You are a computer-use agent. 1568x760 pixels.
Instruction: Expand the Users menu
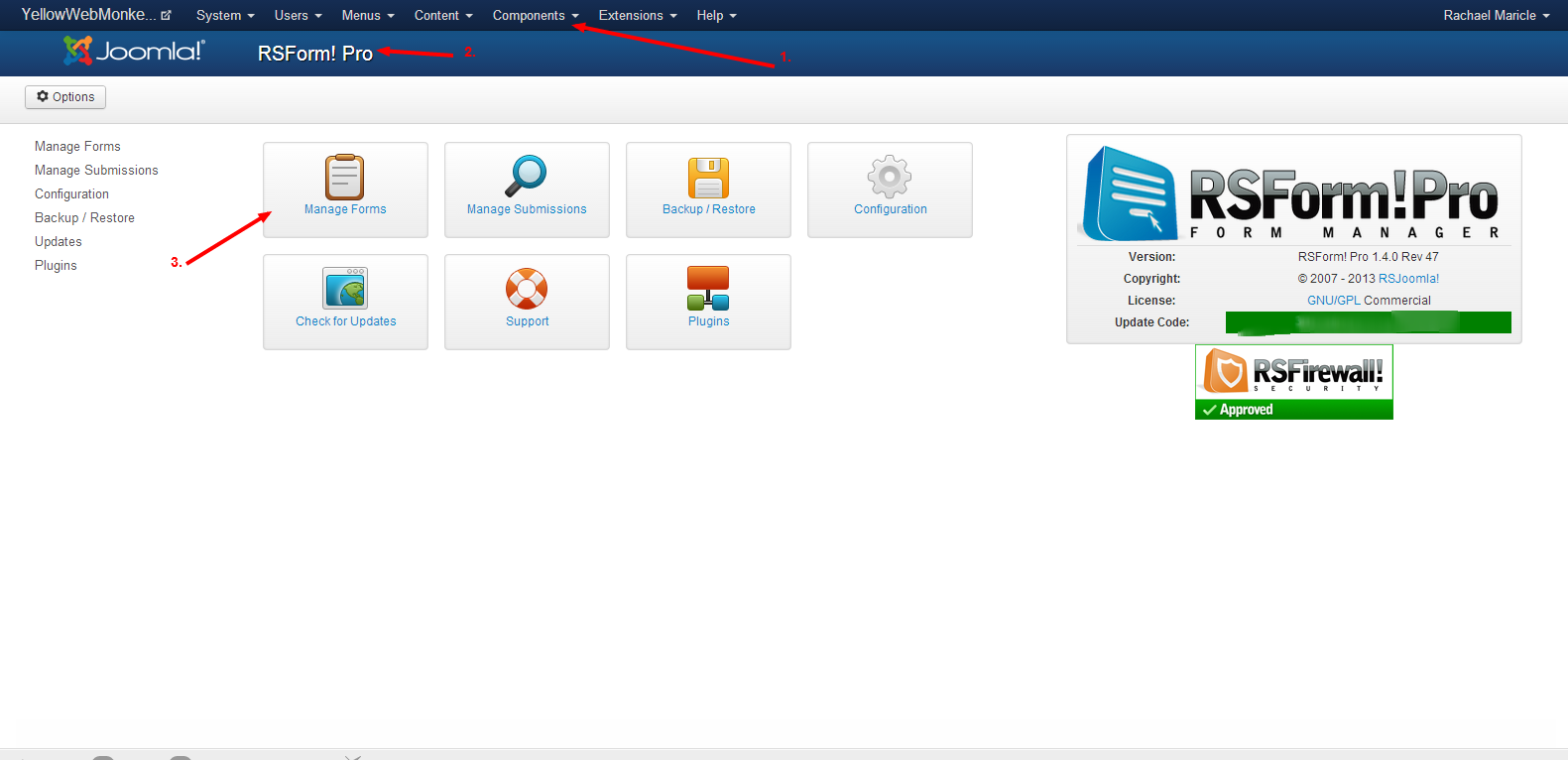(x=298, y=15)
